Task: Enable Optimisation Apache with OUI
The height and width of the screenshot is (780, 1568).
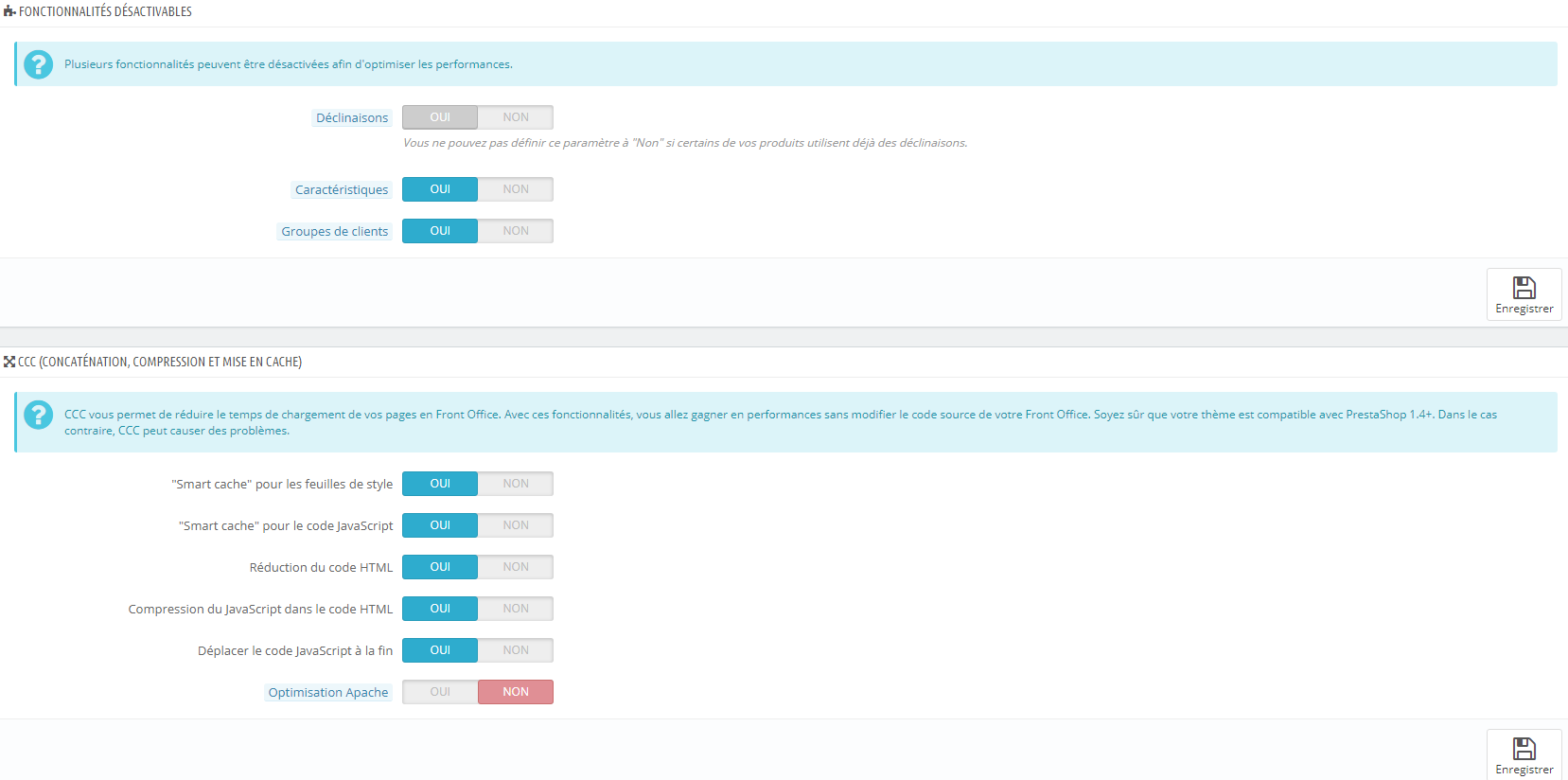Action: pos(440,692)
